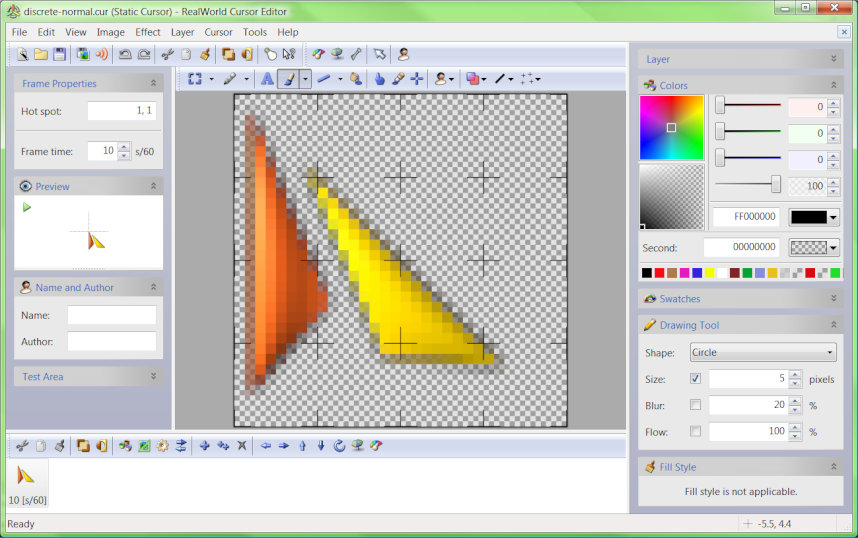858x538 pixels.
Task: Toggle the Size checkbox in Drawing Tool
Action: click(695, 379)
